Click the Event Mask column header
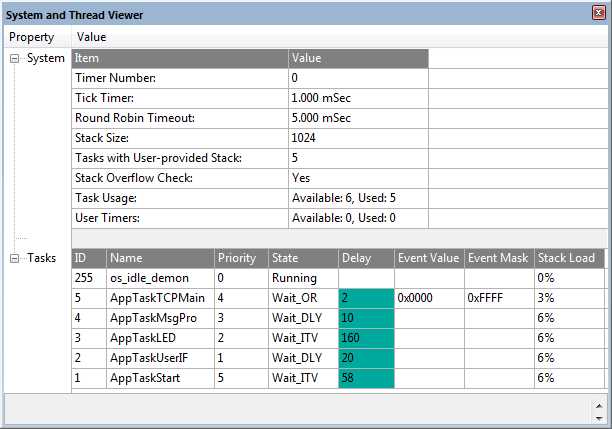The height and width of the screenshot is (429, 612). tap(499, 258)
